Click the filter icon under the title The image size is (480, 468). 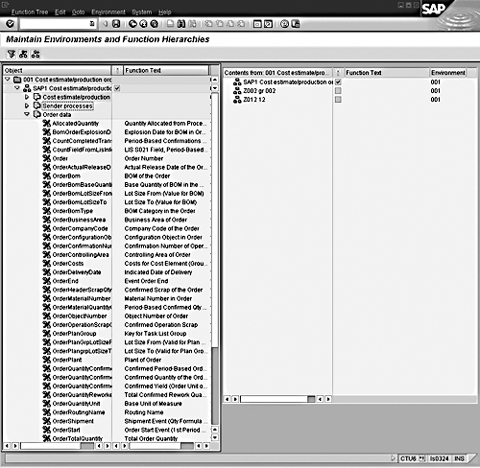[11, 54]
